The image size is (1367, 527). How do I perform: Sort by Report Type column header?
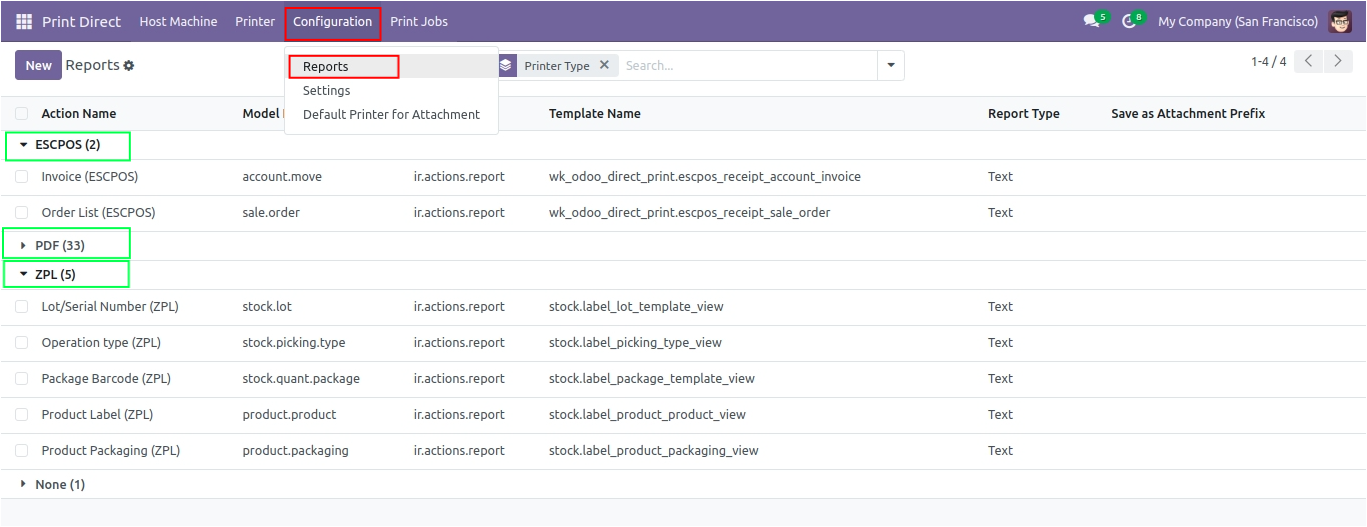(1023, 114)
